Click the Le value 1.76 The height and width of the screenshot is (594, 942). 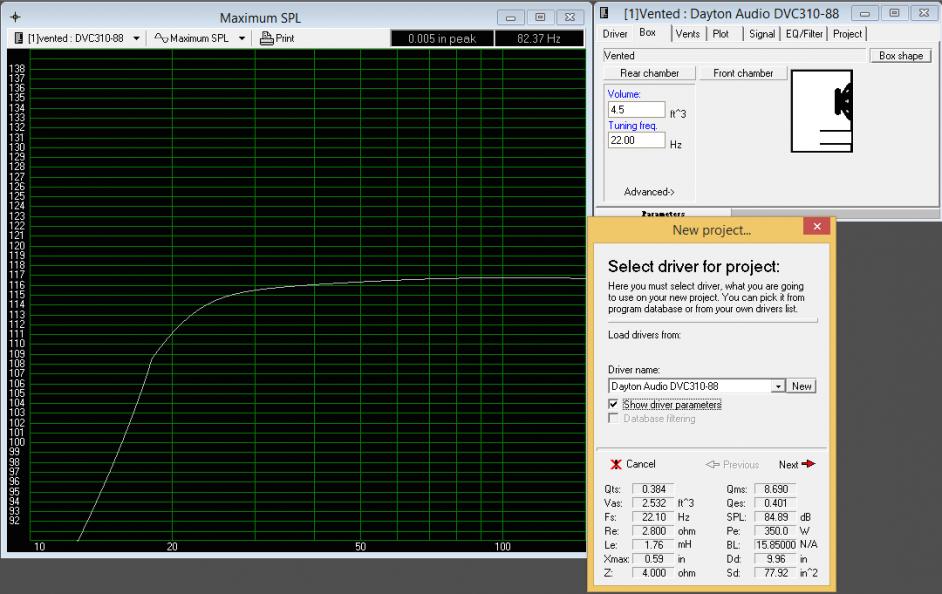click(x=653, y=545)
